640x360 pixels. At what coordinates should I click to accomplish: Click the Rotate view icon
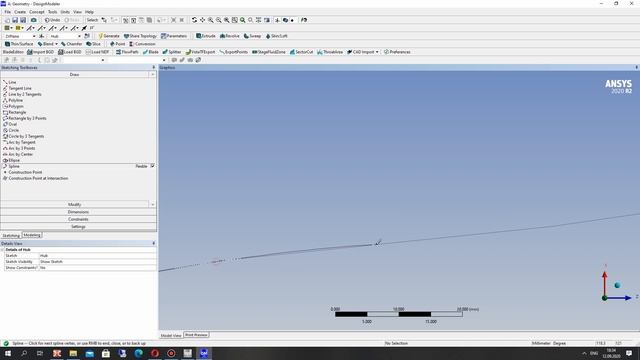click(194, 20)
